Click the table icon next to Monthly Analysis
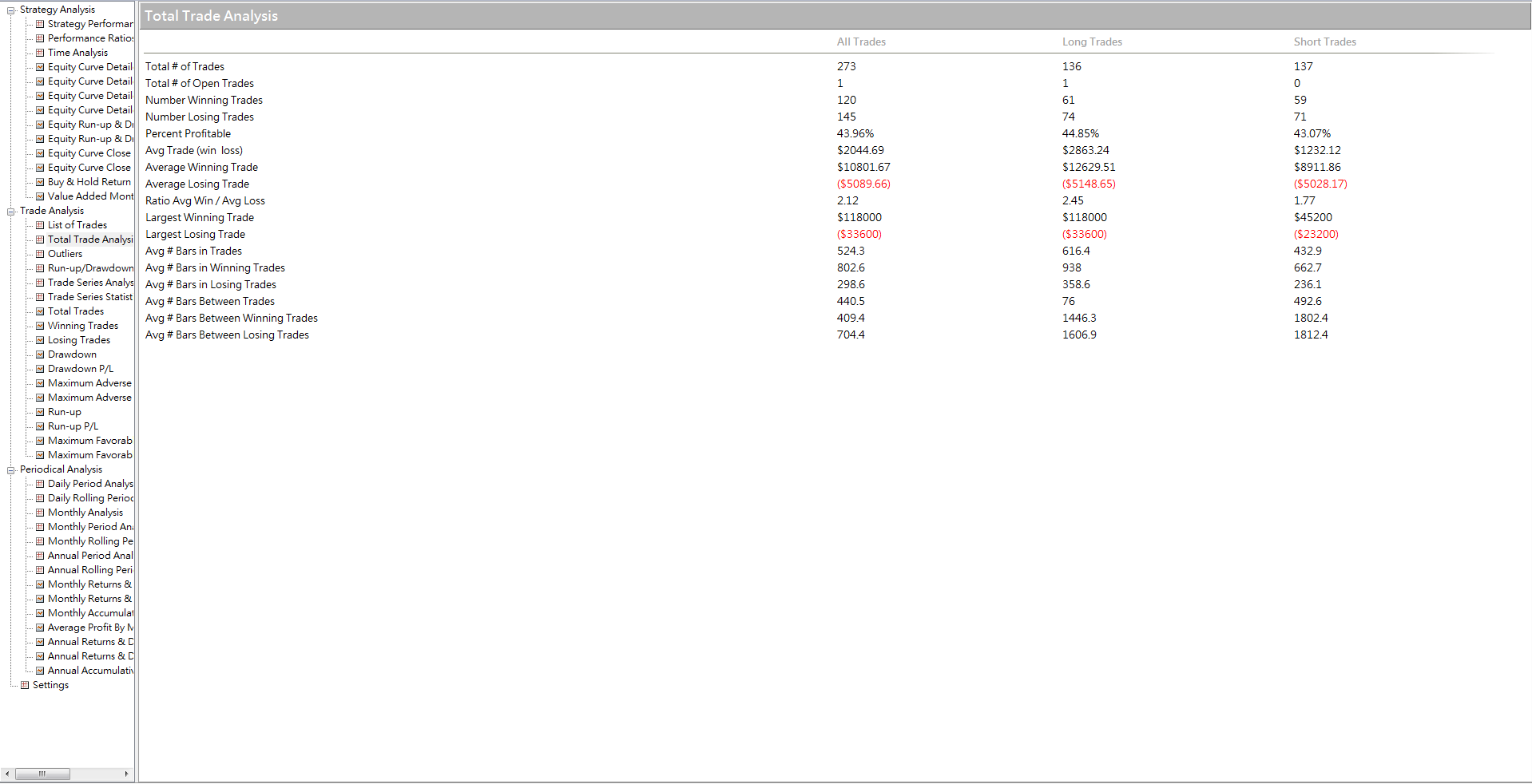The height and width of the screenshot is (784, 1532). click(x=40, y=513)
